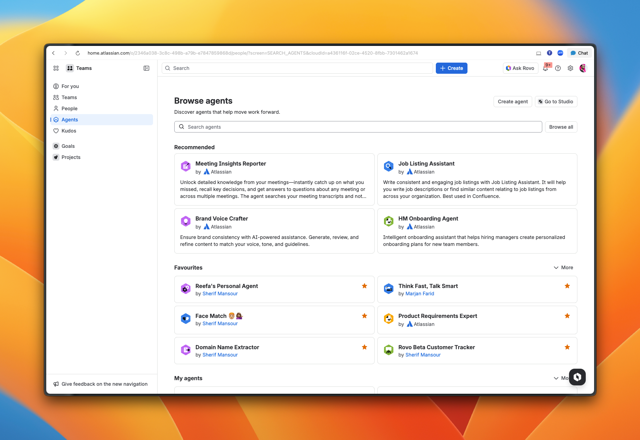The height and width of the screenshot is (440, 640).
Task: Unfavourite Think Fast, Talk Smart star
Action: pyautogui.click(x=567, y=286)
